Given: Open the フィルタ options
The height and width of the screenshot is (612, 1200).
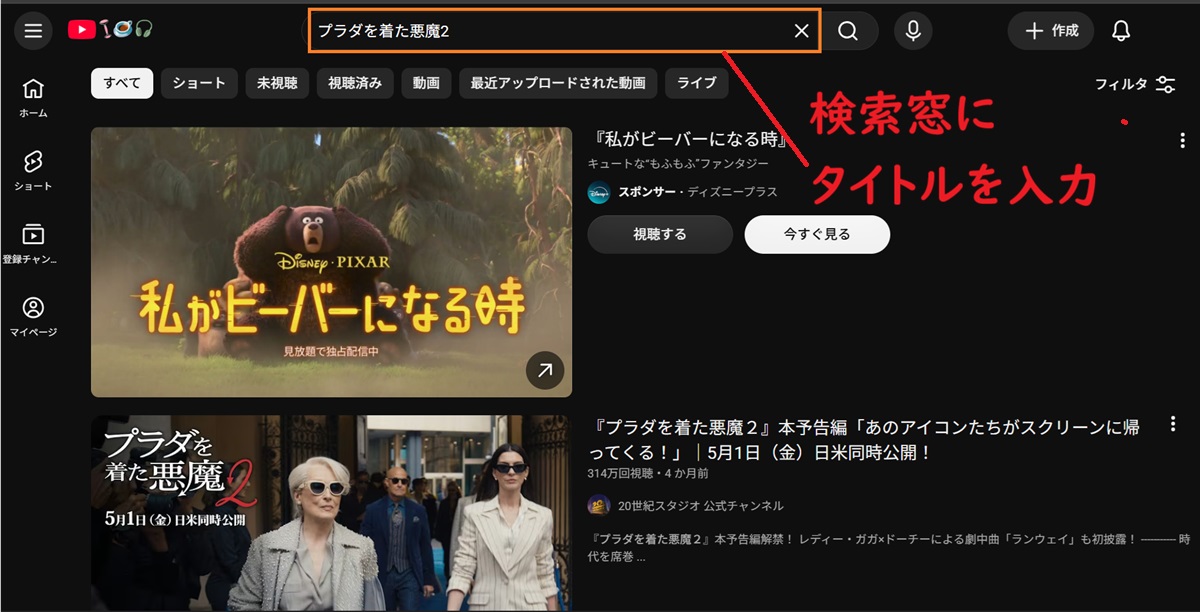Looking at the screenshot, I should click(x=1135, y=84).
